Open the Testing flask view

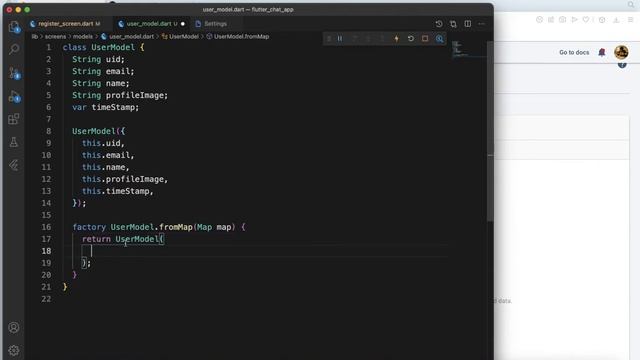pos(14,142)
